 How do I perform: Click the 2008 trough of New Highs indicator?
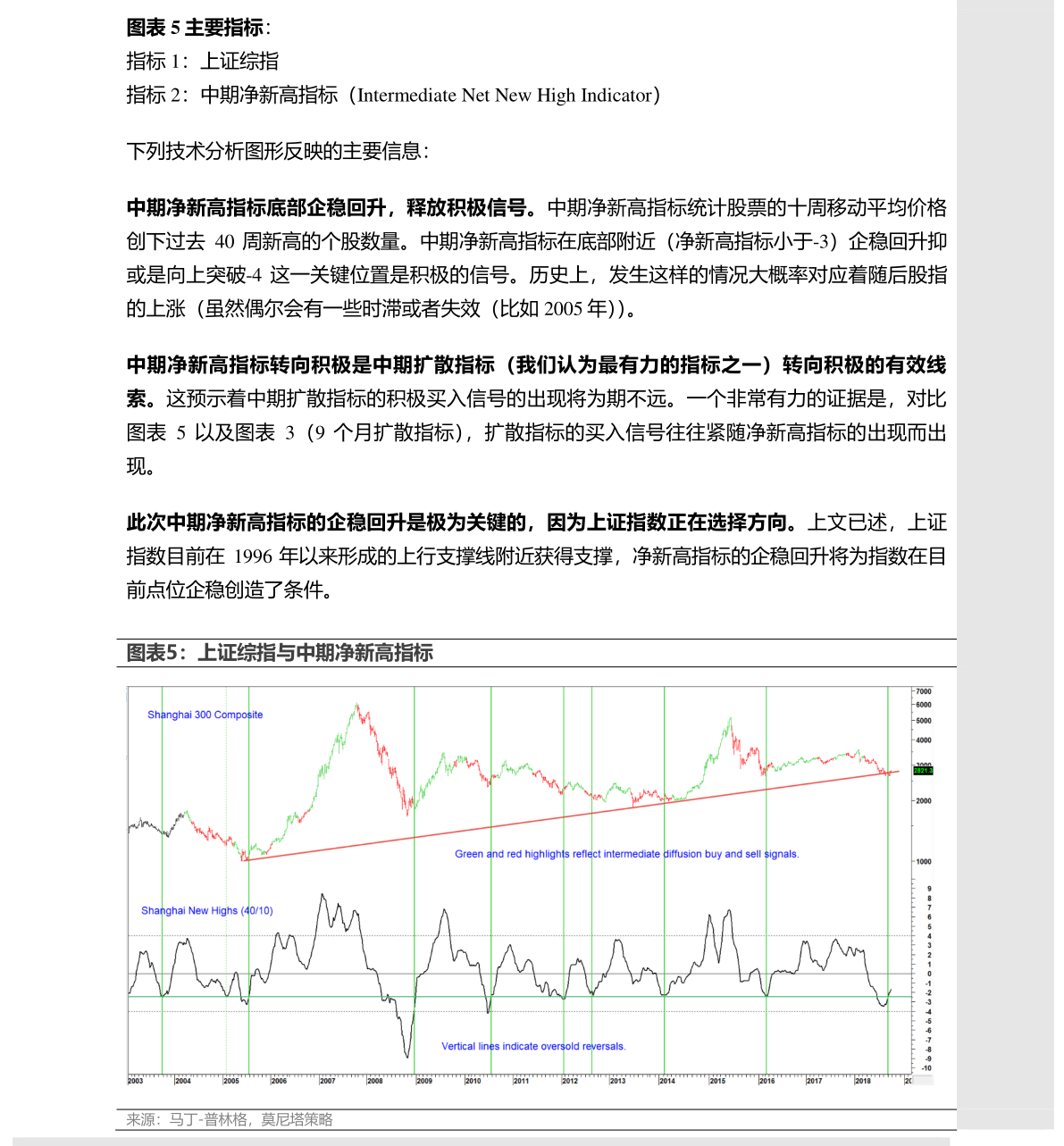(x=408, y=1057)
